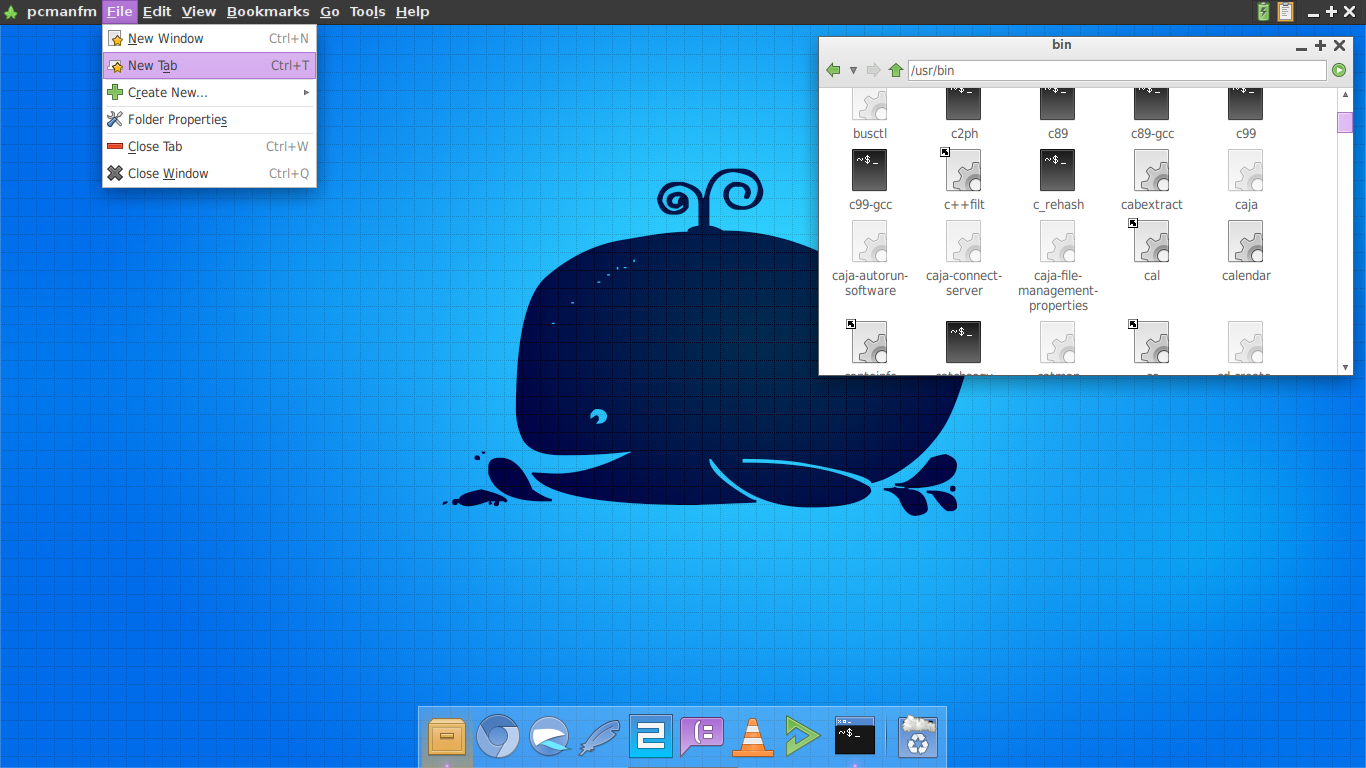Open the Chromium browser from the dock
1366x768 pixels.
[498, 736]
